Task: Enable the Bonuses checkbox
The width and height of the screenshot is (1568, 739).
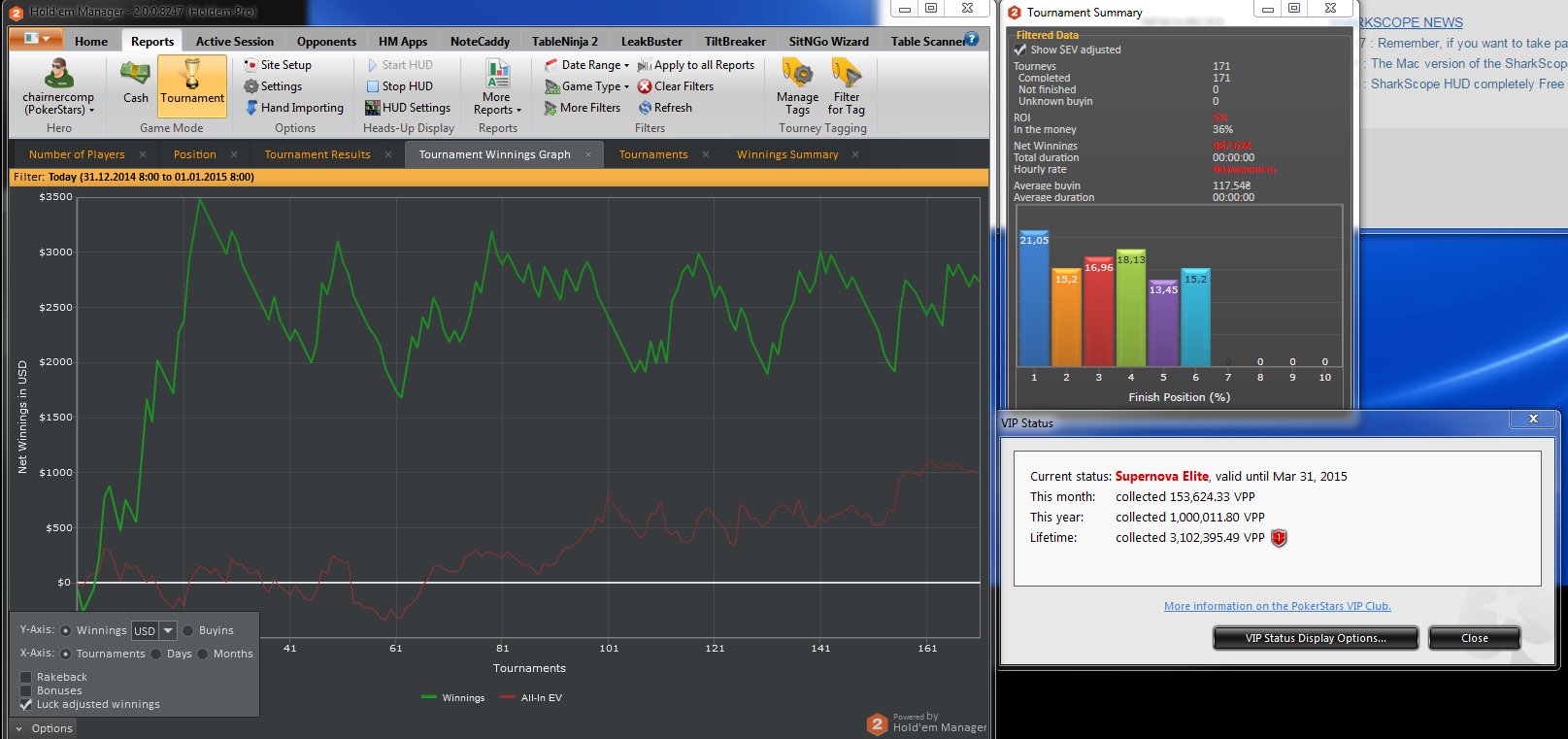Action: 26,690
